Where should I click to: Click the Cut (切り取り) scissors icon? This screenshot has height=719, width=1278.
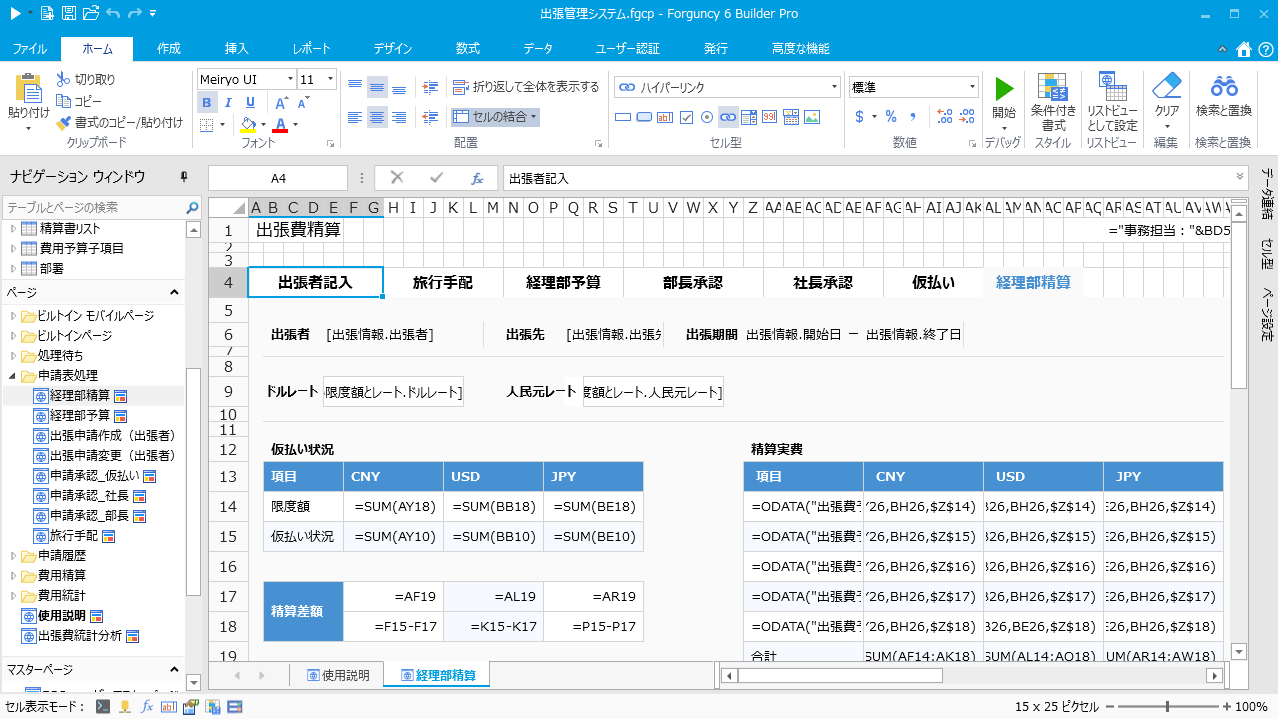coord(63,79)
